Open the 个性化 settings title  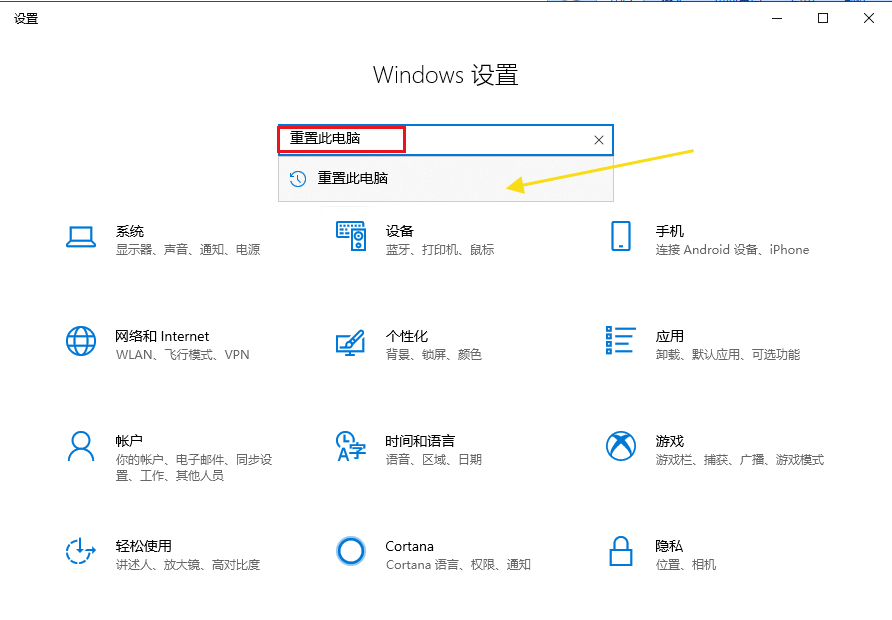406,336
